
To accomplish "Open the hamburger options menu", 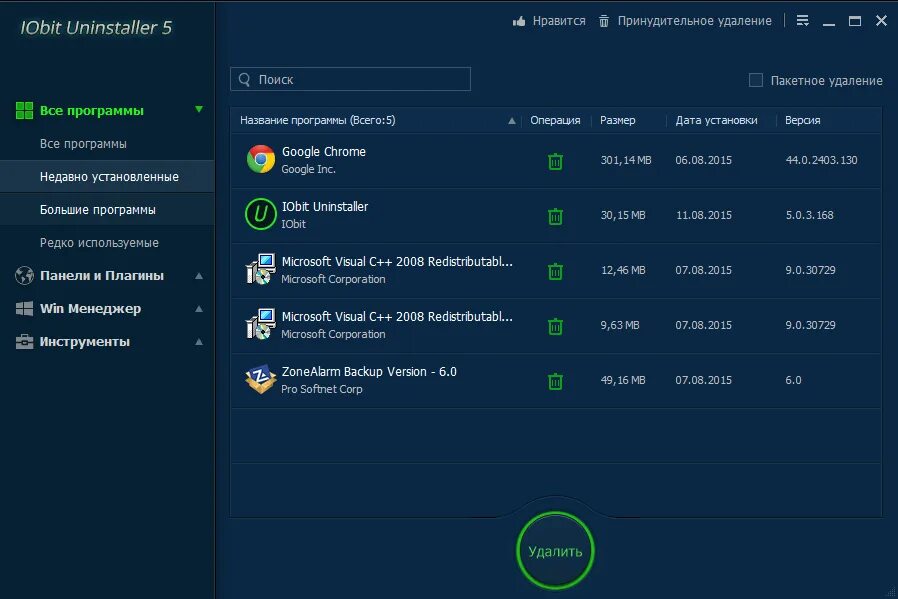I will pos(802,21).
